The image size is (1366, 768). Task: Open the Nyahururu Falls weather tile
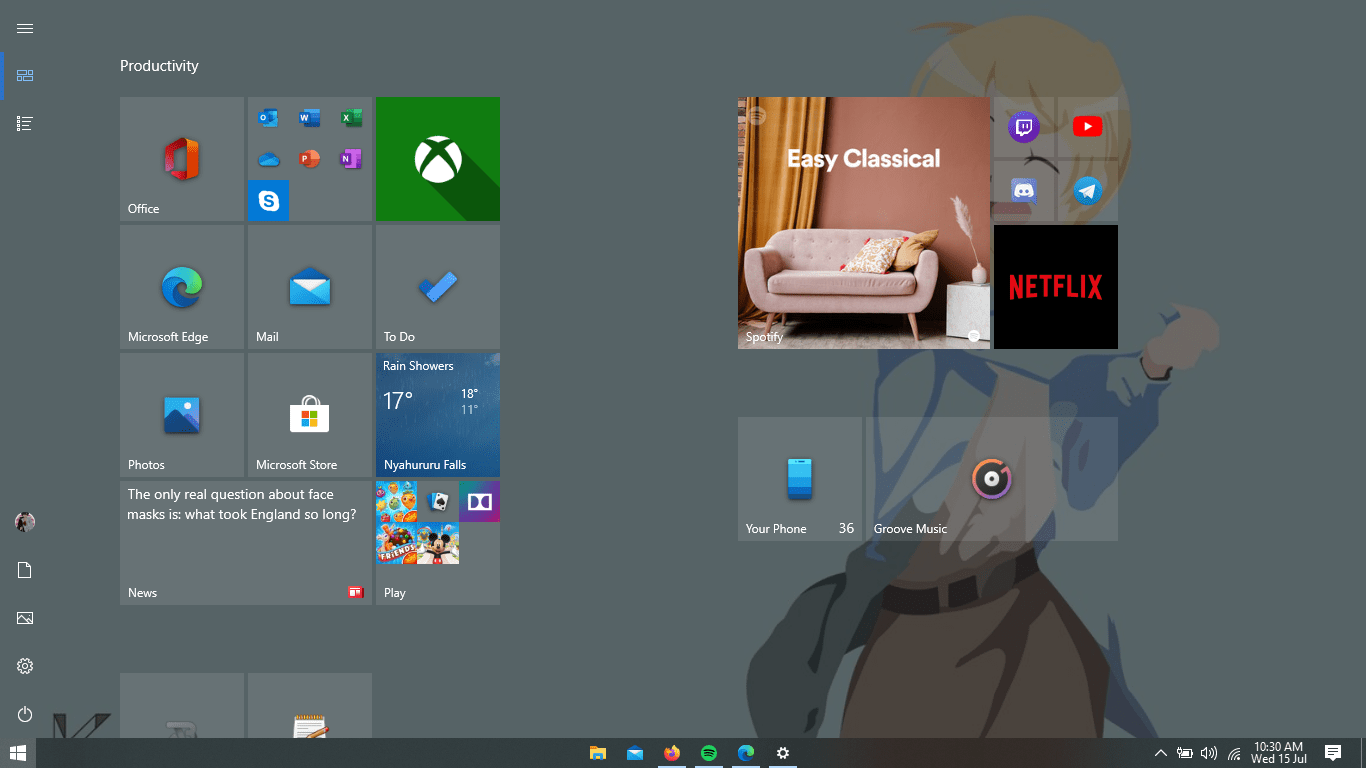(438, 415)
